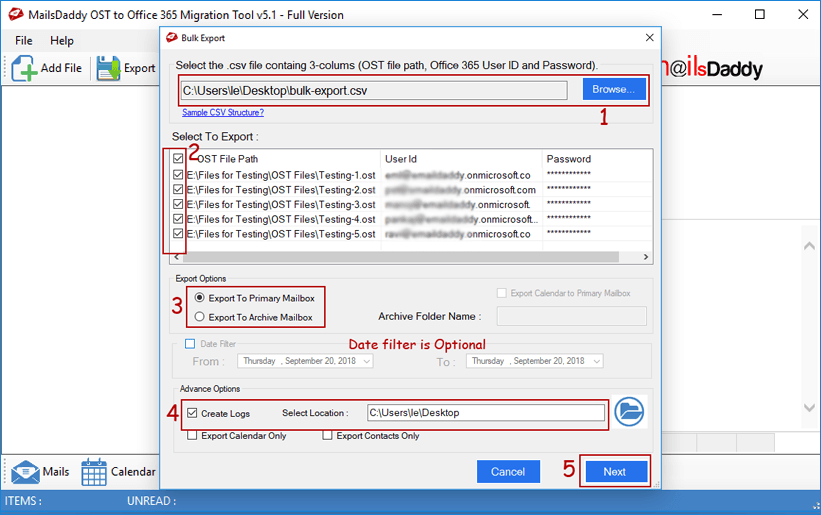
Task: Open the Sample CSV Structure link
Action: pyautogui.click(x=223, y=113)
